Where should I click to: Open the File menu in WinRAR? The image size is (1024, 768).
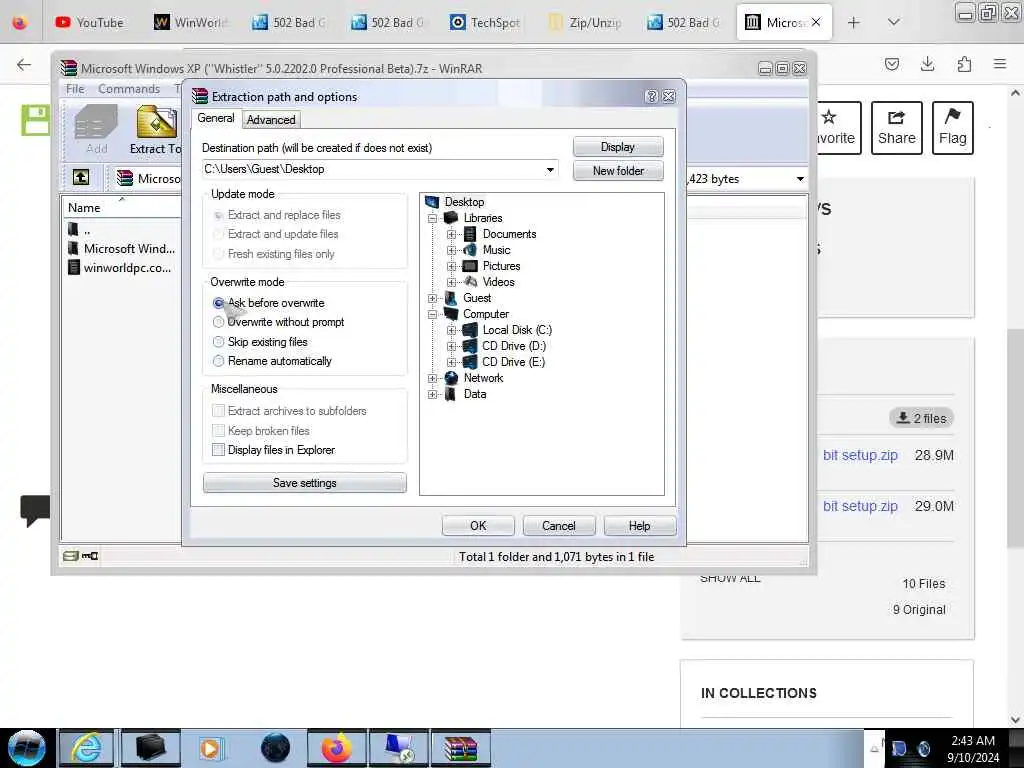pos(75,89)
